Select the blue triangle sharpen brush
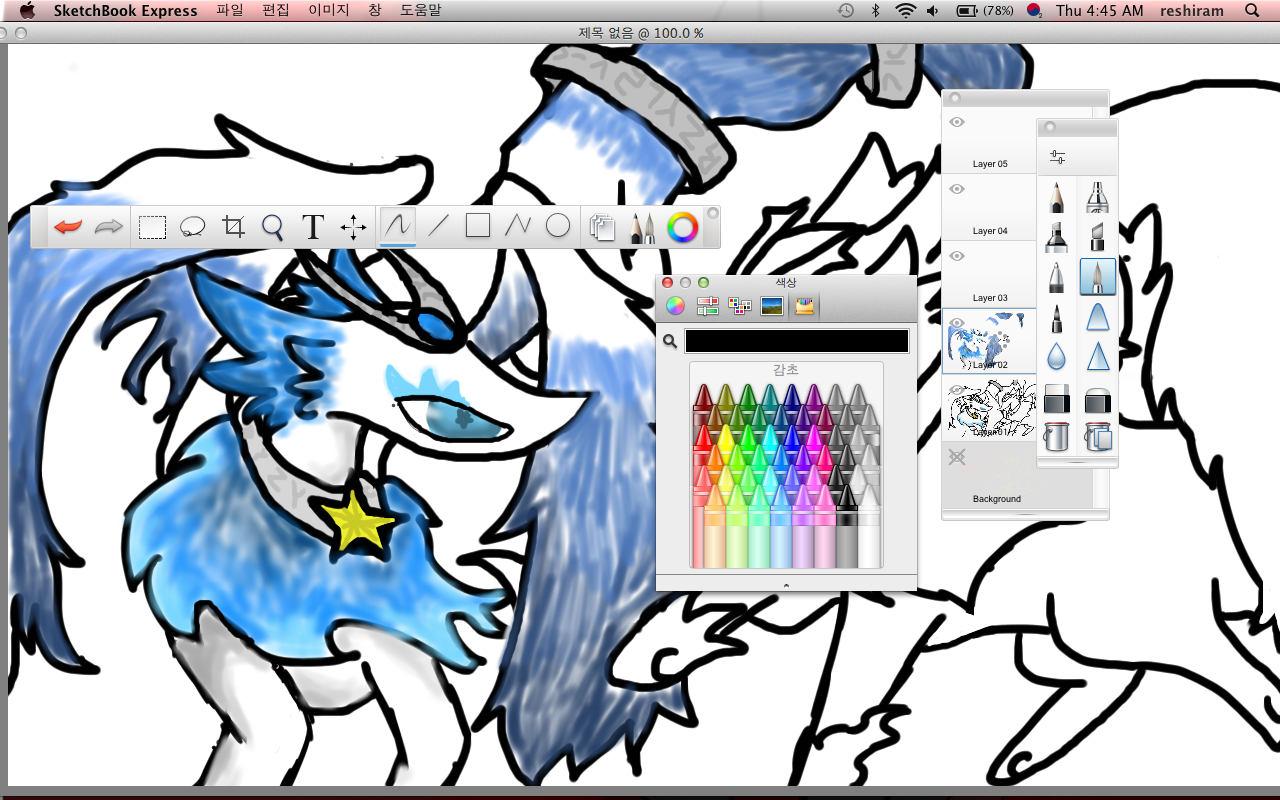 click(1097, 357)
